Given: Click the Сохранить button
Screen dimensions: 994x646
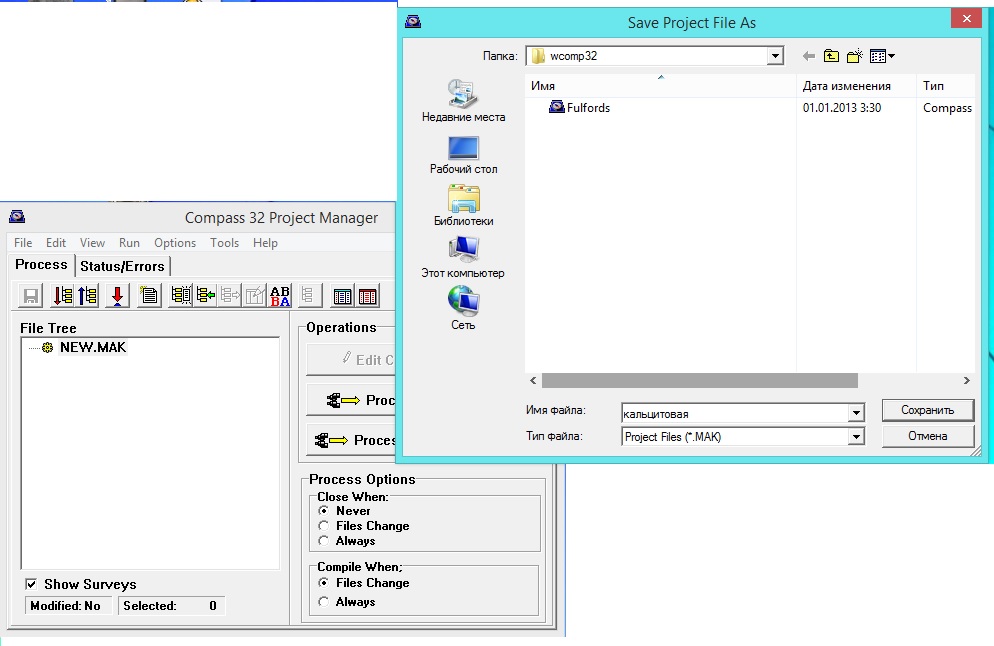Looking at the screenshot, I should tap(927, 410).
